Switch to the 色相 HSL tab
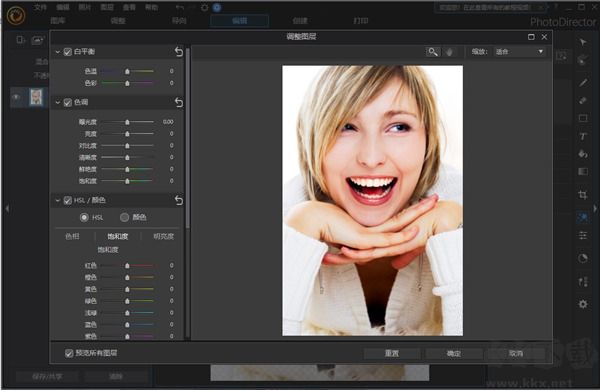 coord(72,237)
